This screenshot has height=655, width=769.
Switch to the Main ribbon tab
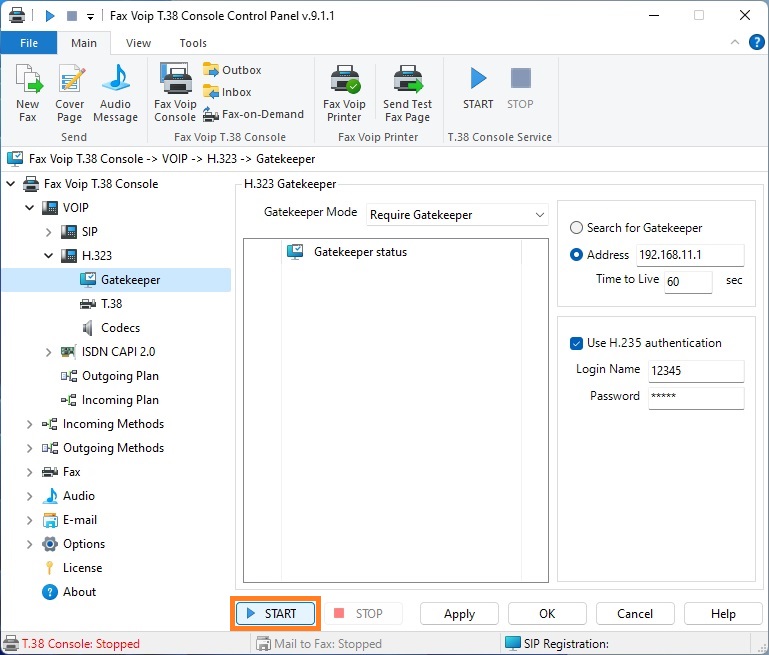click(x=84, y=43)
